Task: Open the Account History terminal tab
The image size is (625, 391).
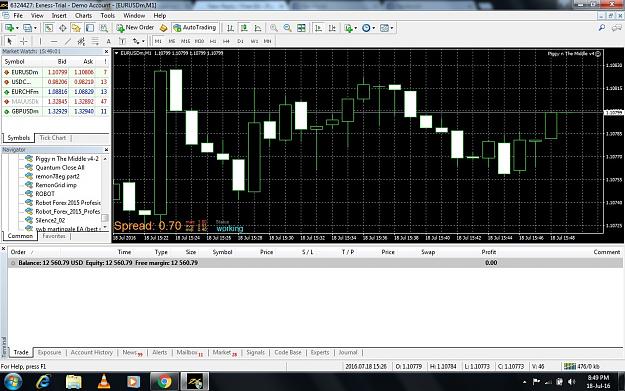Action: click(92, 353)
